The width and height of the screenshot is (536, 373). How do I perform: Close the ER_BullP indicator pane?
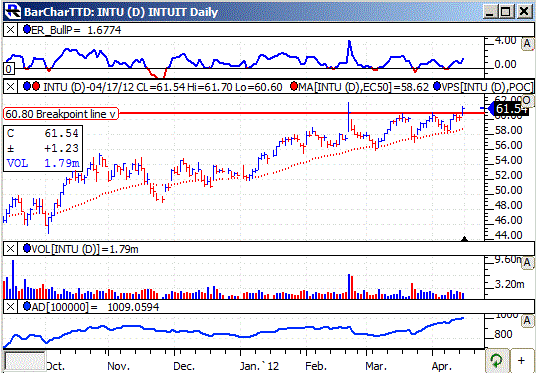(11, 30)
